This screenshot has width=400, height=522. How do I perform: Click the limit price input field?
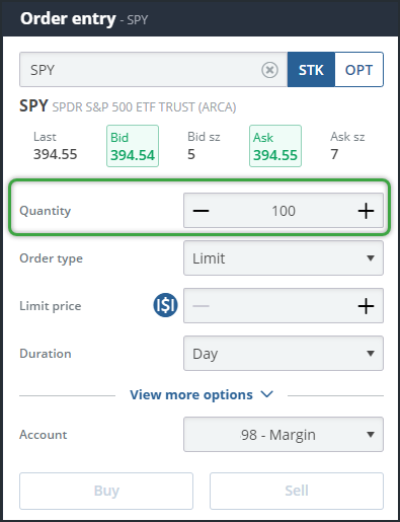click(283, 306)
